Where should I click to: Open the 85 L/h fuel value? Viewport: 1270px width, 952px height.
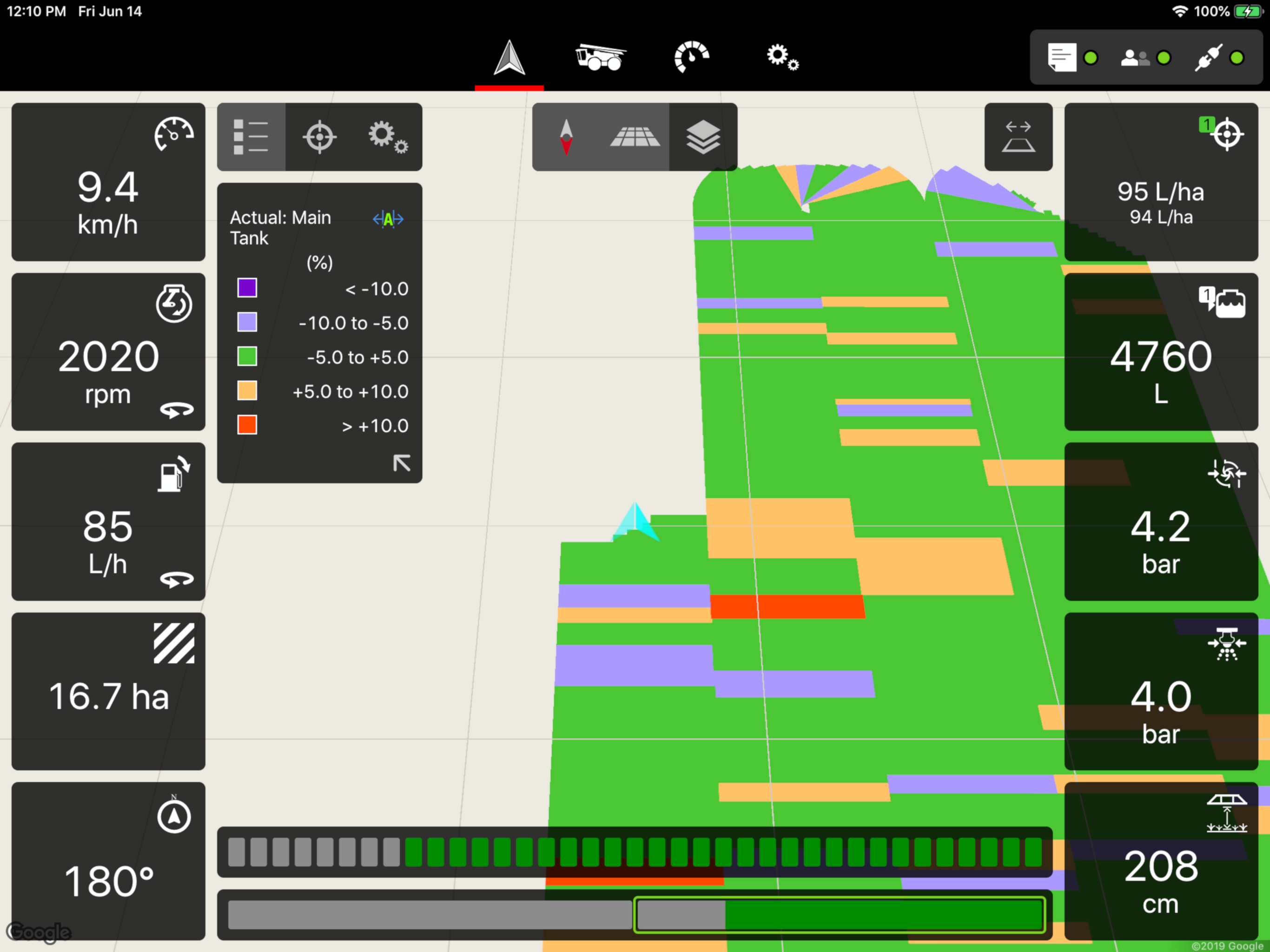(x=108, y=527)
